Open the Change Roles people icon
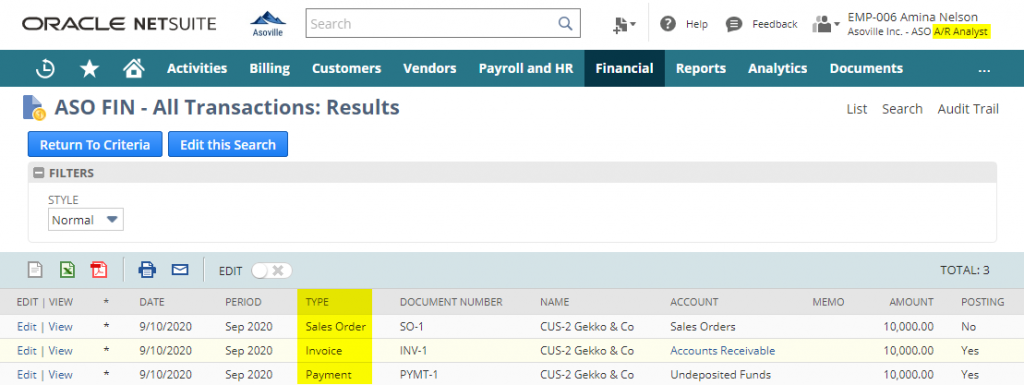This screenshot has height=385, width=1024. (x=825, y=24)
